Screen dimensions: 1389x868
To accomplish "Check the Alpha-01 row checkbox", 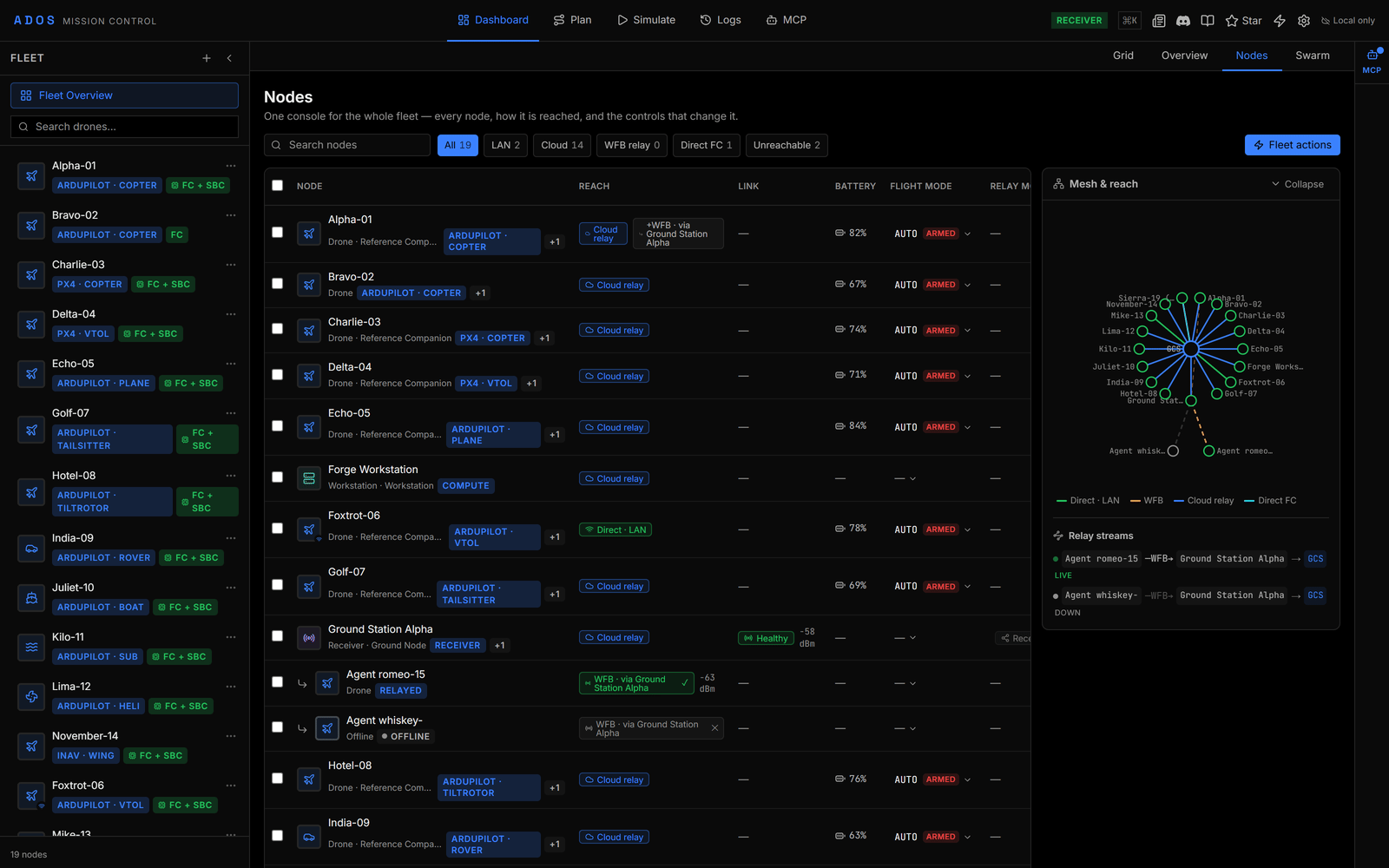I will pyautogui.click(x=277, y=233).
